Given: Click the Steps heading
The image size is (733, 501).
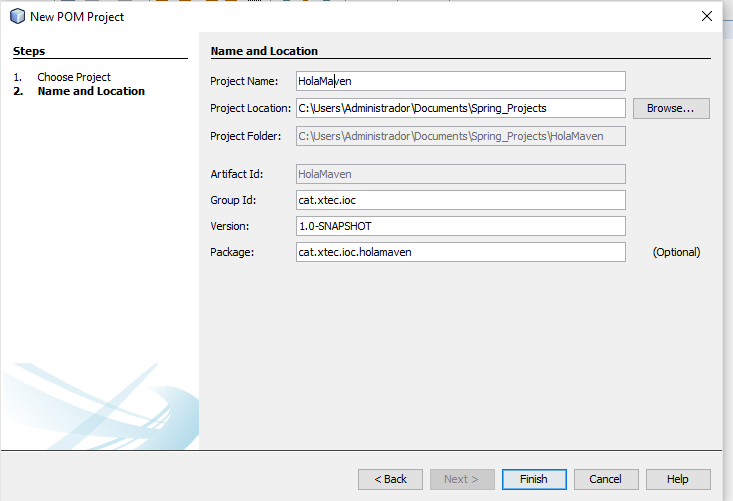Looking at the screenshot, I should [x=29, y=51].
